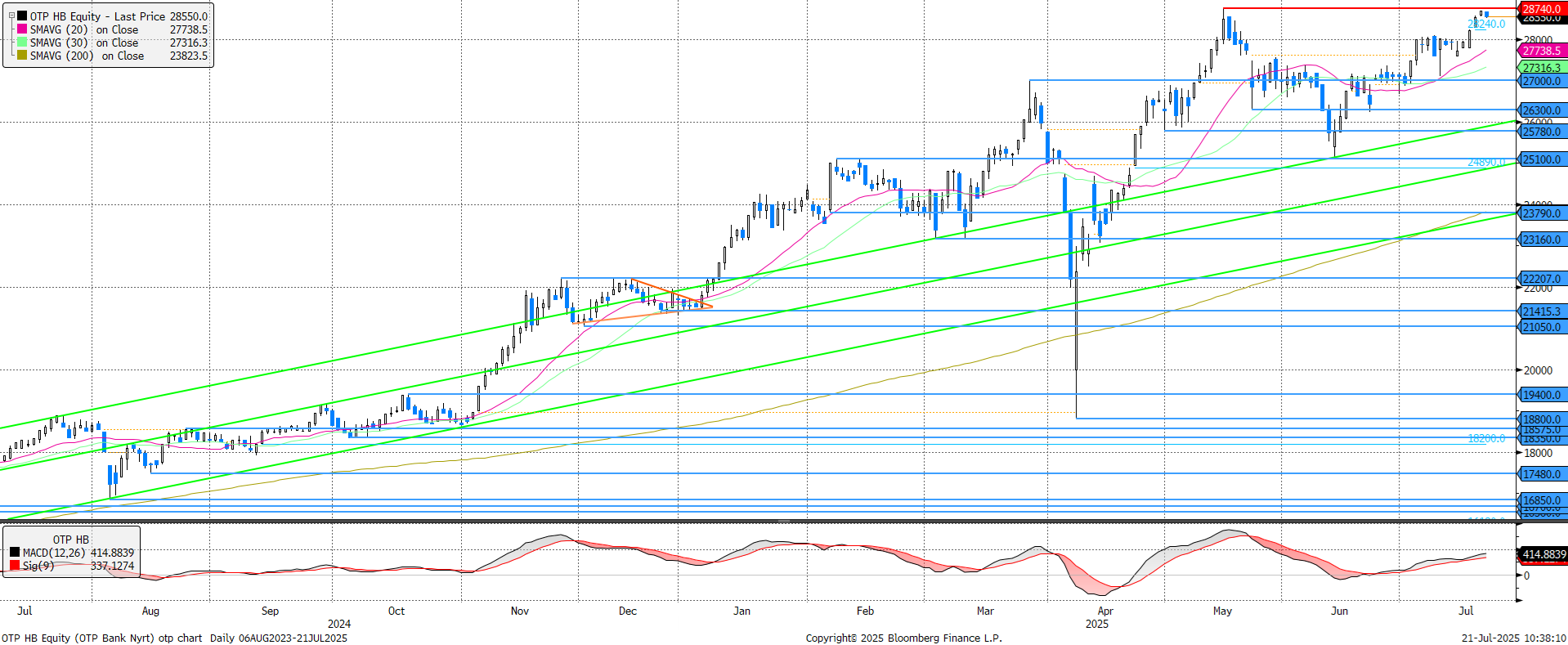Click the 2025 year label on the time axis
Image resolution: width=1568 pixels, height=645 pixels.
pyautogui.click(x=1097, y=624)
